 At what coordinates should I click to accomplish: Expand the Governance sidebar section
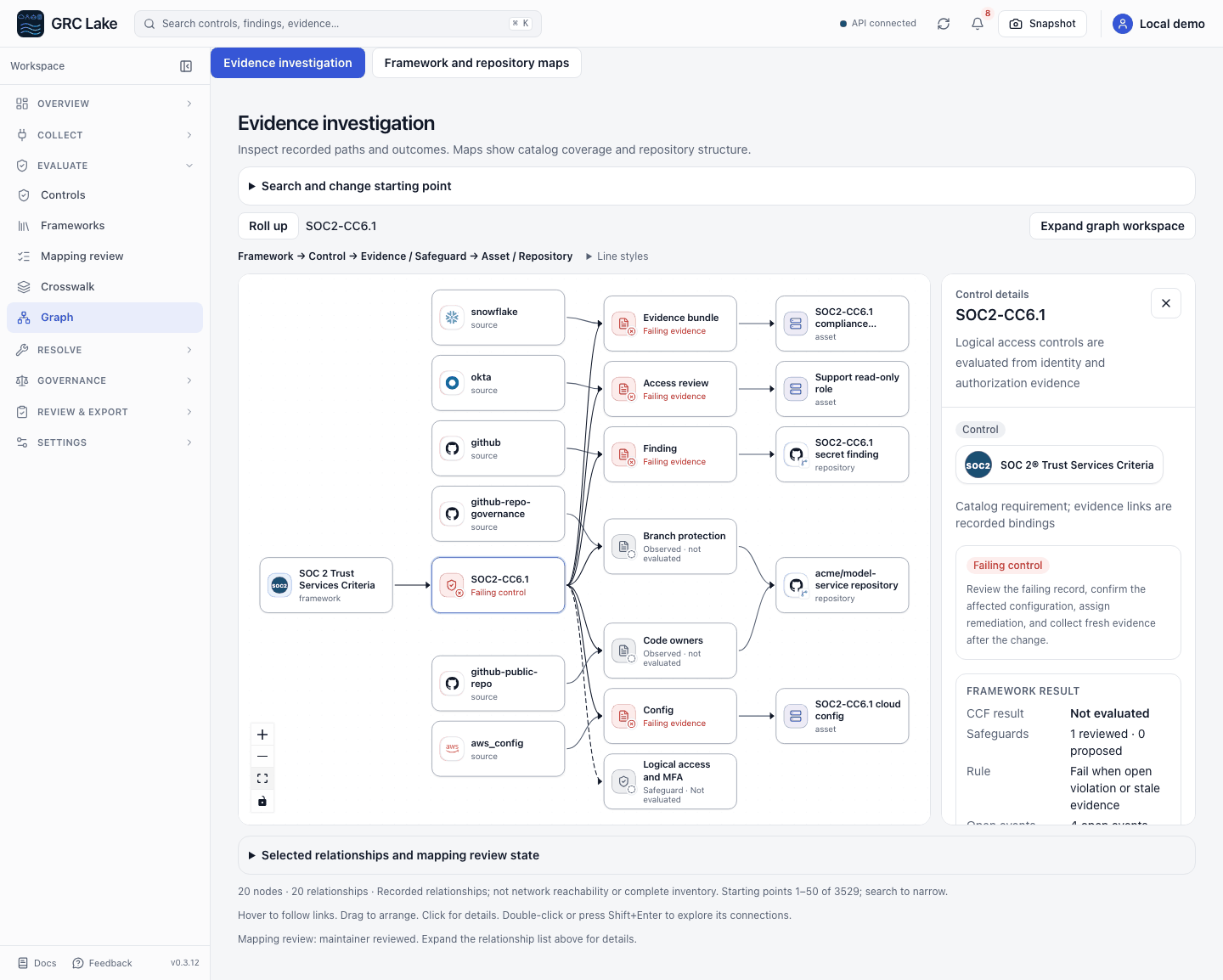coord(104,380)
